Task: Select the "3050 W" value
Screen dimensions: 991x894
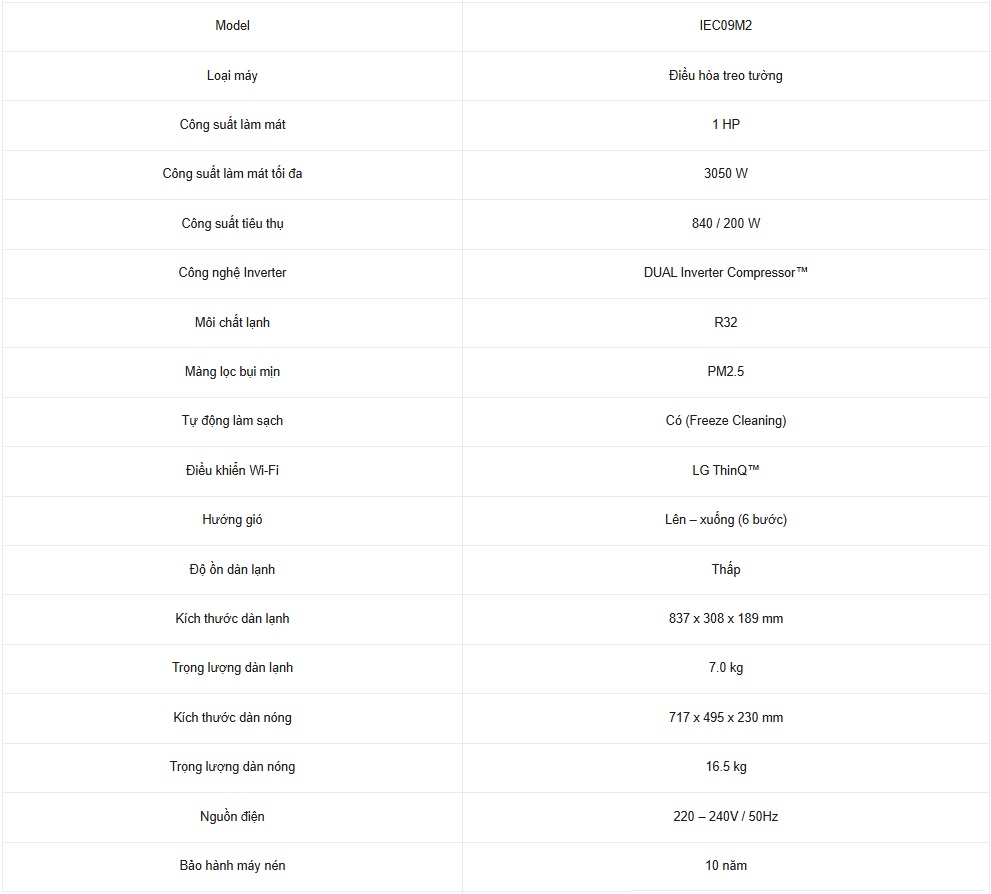Action: (725, 174)
